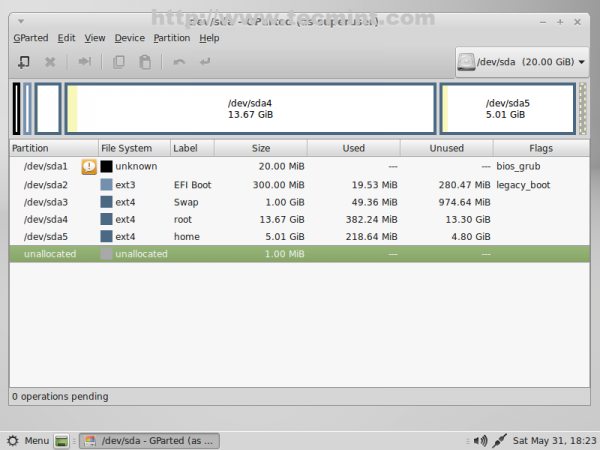Click the Used column header

tap(354, 148)
